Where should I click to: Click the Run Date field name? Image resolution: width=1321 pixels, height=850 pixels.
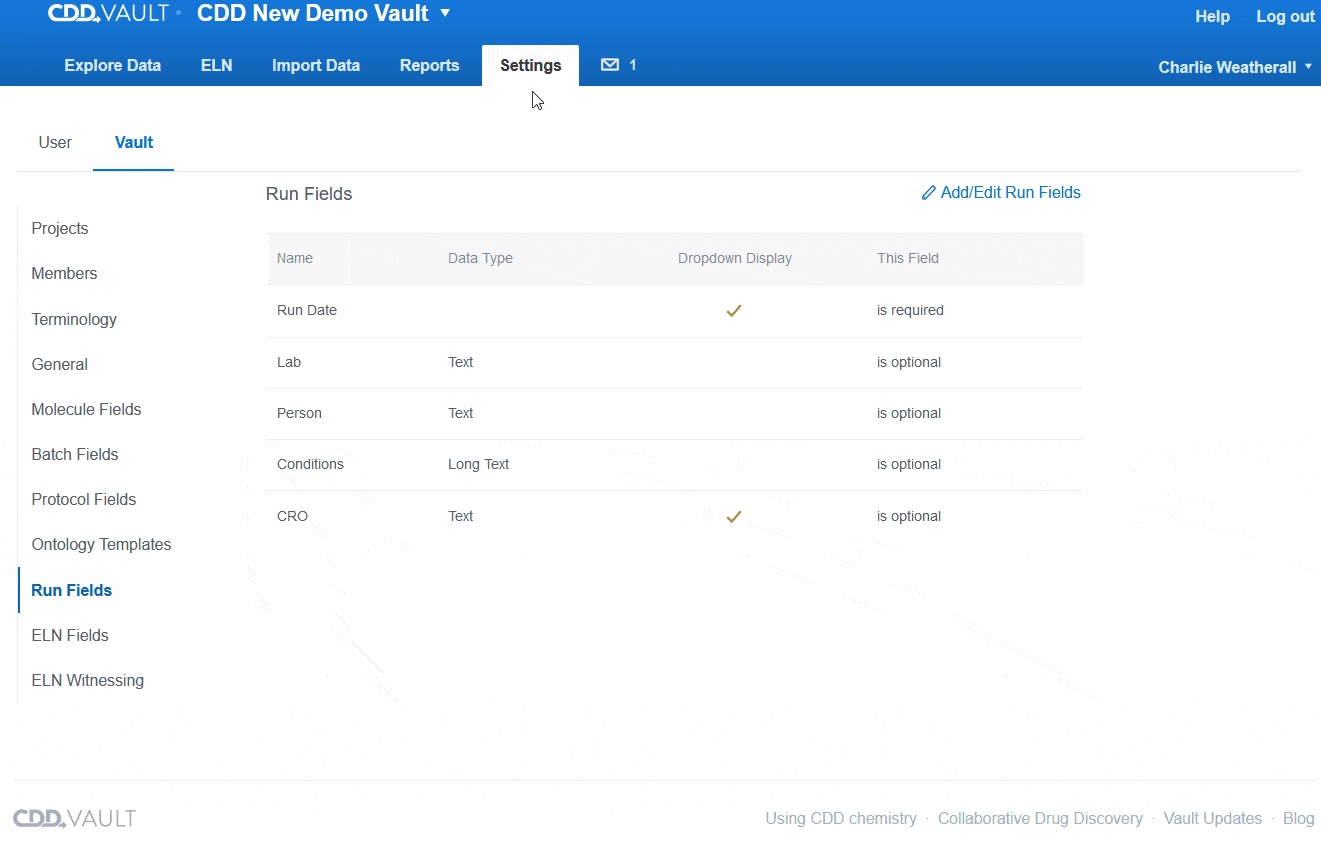pyautogui.click(x=307, y=310)
